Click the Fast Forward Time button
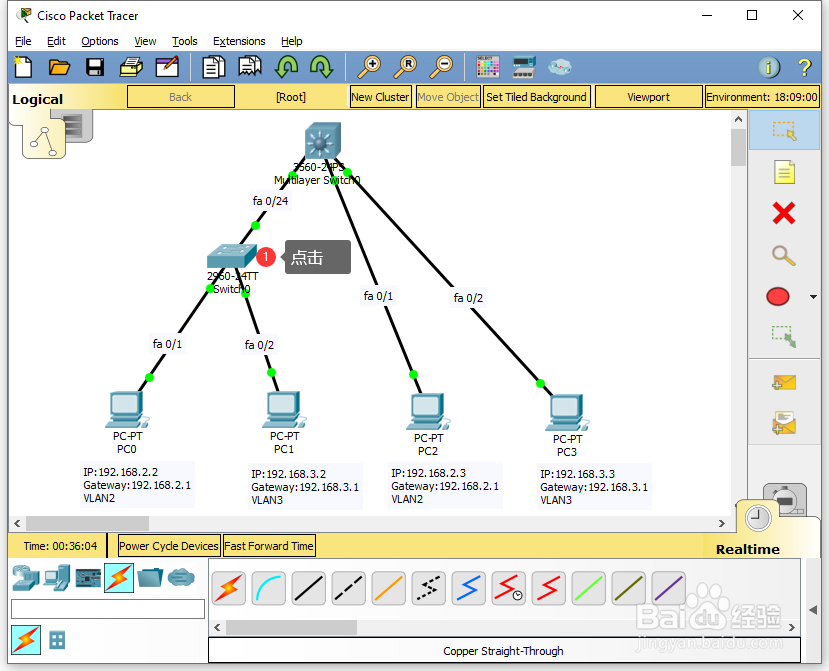The height and width of the screenshot is (671, 829). coord(269,546)
